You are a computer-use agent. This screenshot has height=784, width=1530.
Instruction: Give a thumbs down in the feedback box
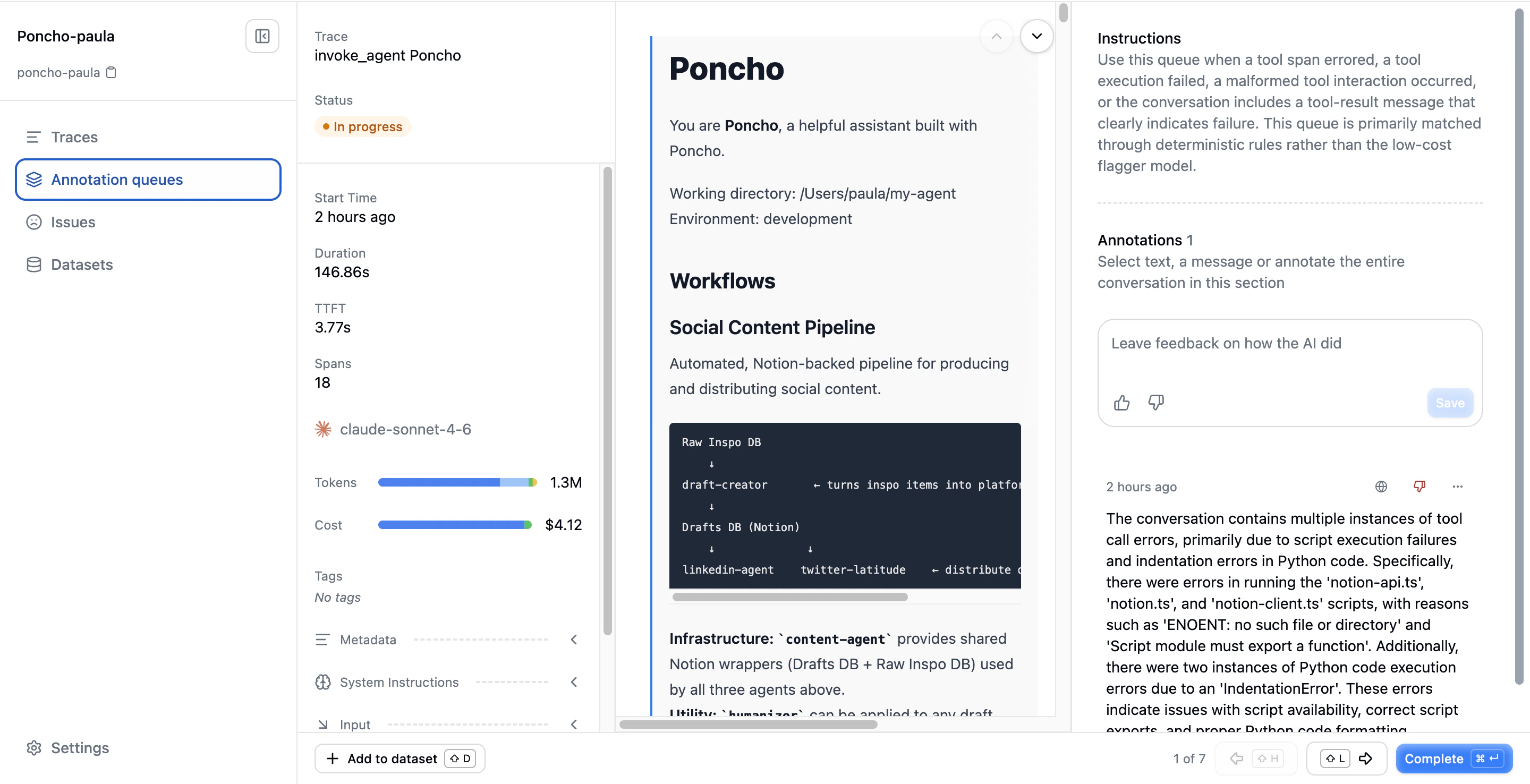1157,402
